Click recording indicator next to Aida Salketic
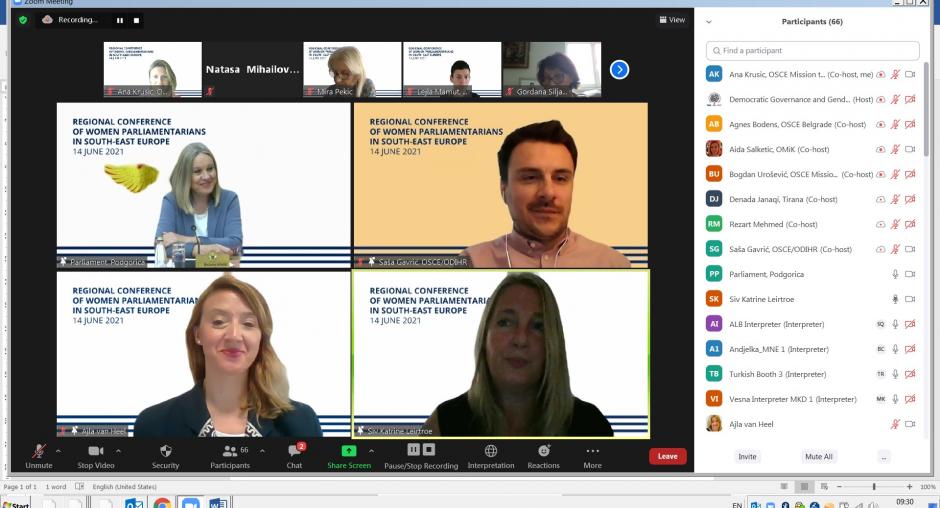The width and height of the screenshot is (940, 508). (881, 149)
